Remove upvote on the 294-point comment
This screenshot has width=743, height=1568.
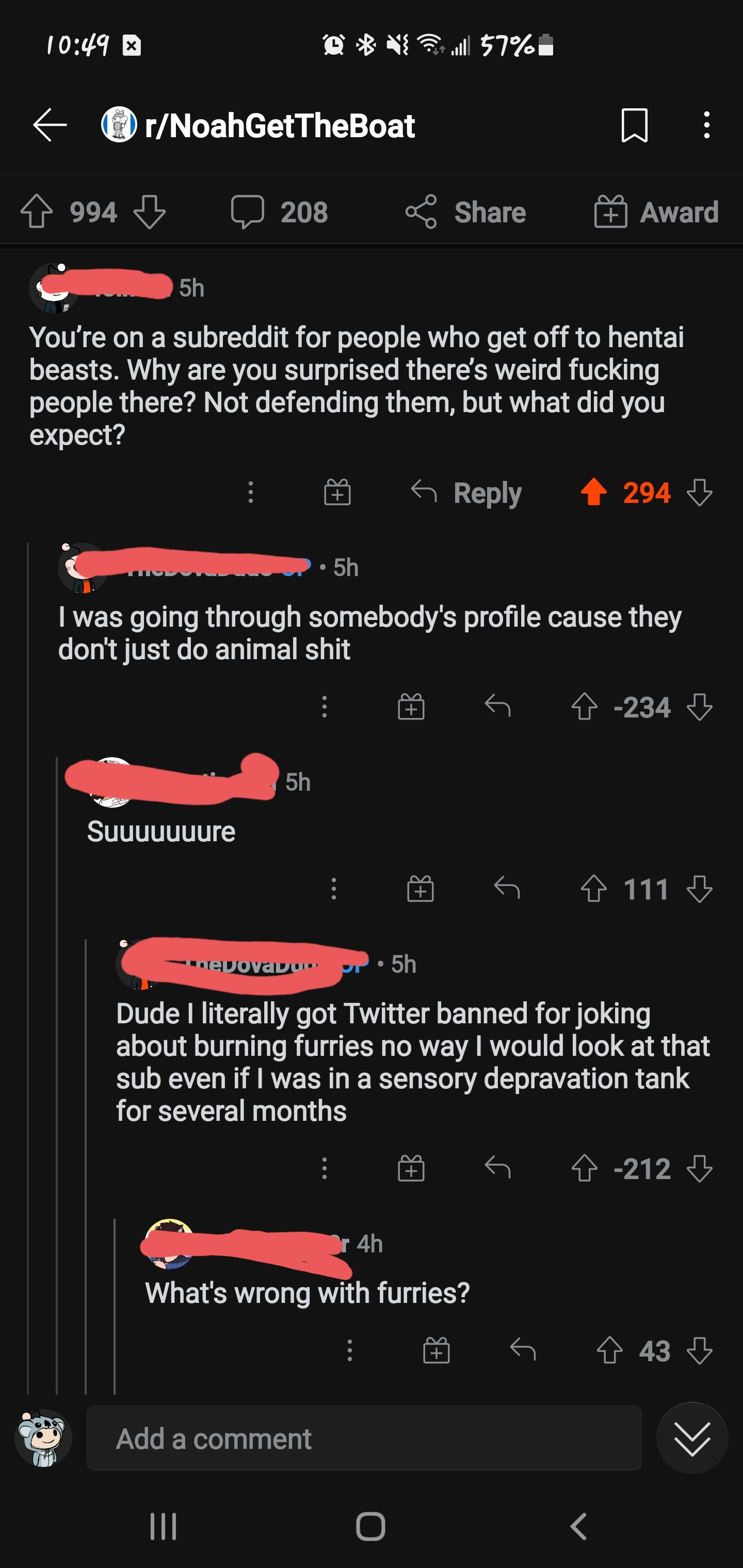[x=594, y=493]
